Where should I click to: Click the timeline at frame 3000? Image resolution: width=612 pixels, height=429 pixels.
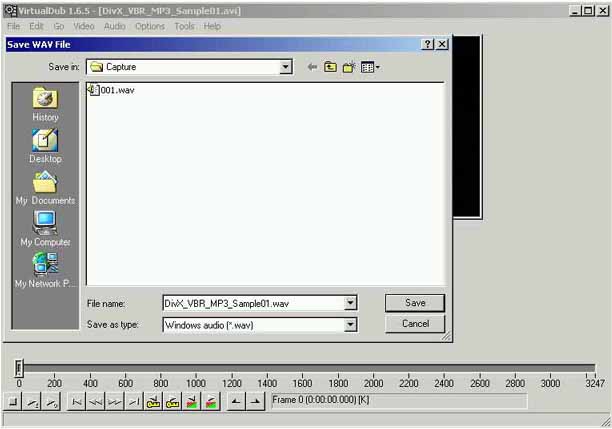point(550,368)
